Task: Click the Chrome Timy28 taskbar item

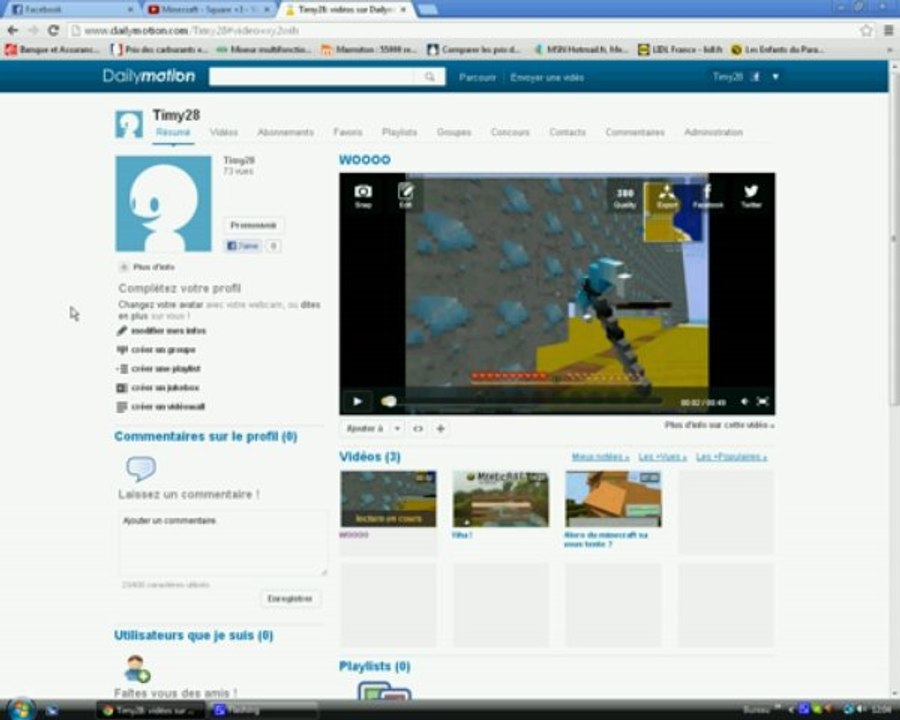Action: (x=152, y=710)
